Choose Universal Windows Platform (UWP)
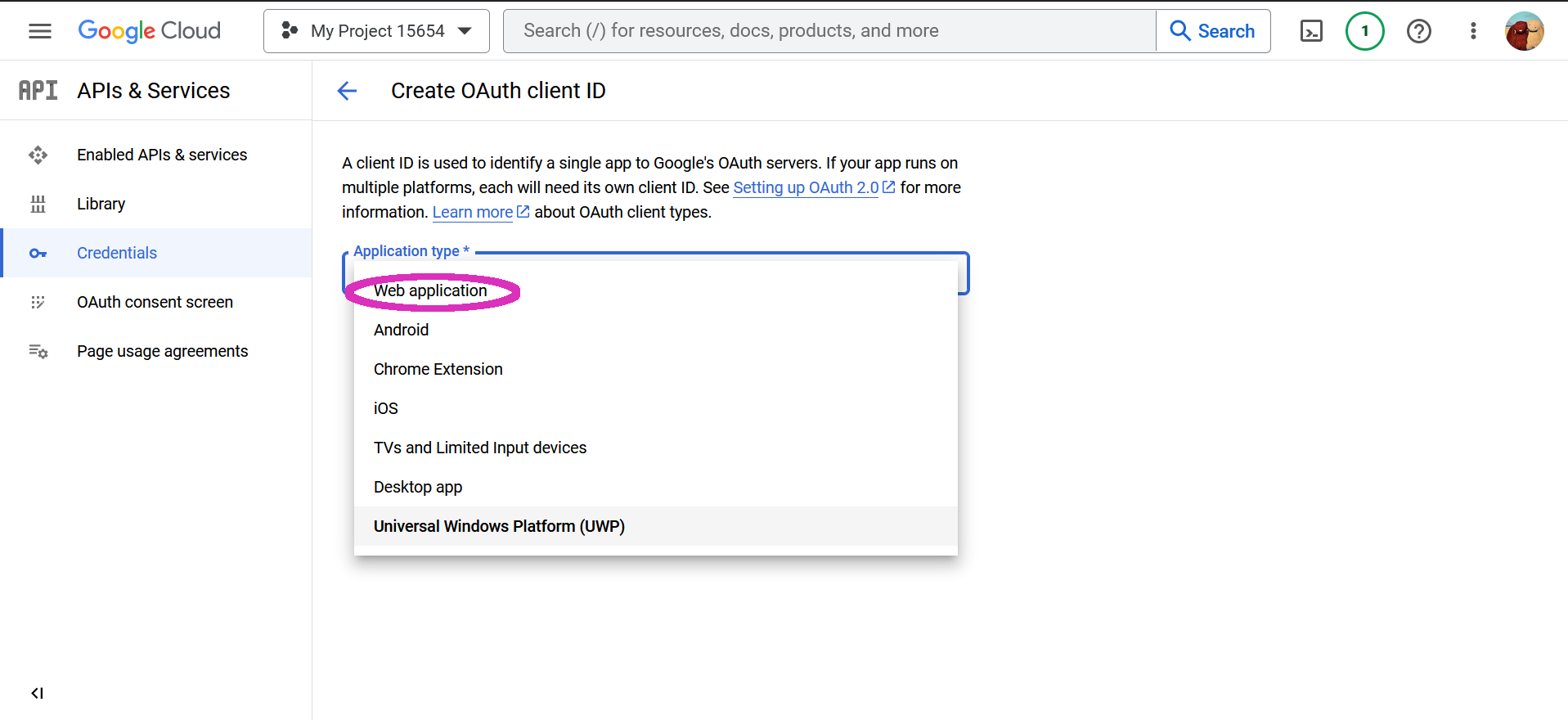 [x=655, y=526]
